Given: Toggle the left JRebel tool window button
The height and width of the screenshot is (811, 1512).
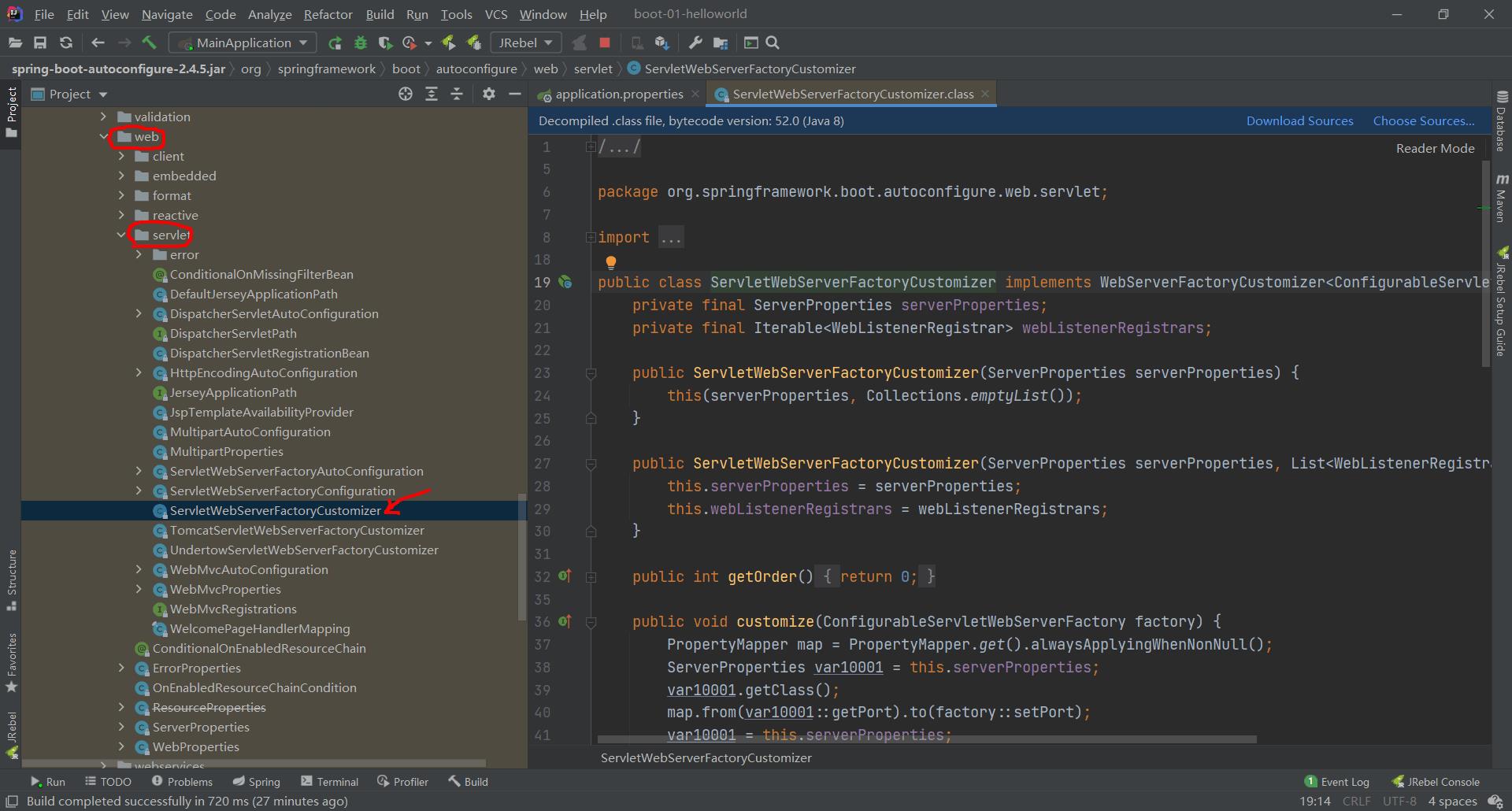Looking at the screenshot, I should tap(11, 735).
